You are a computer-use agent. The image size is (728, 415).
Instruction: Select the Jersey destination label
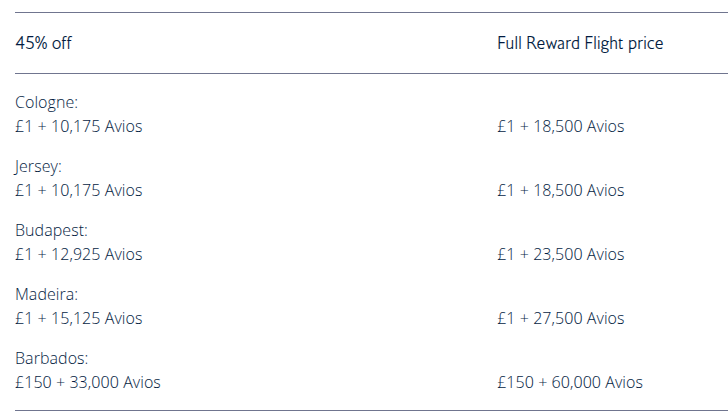(x=38, y=166)
